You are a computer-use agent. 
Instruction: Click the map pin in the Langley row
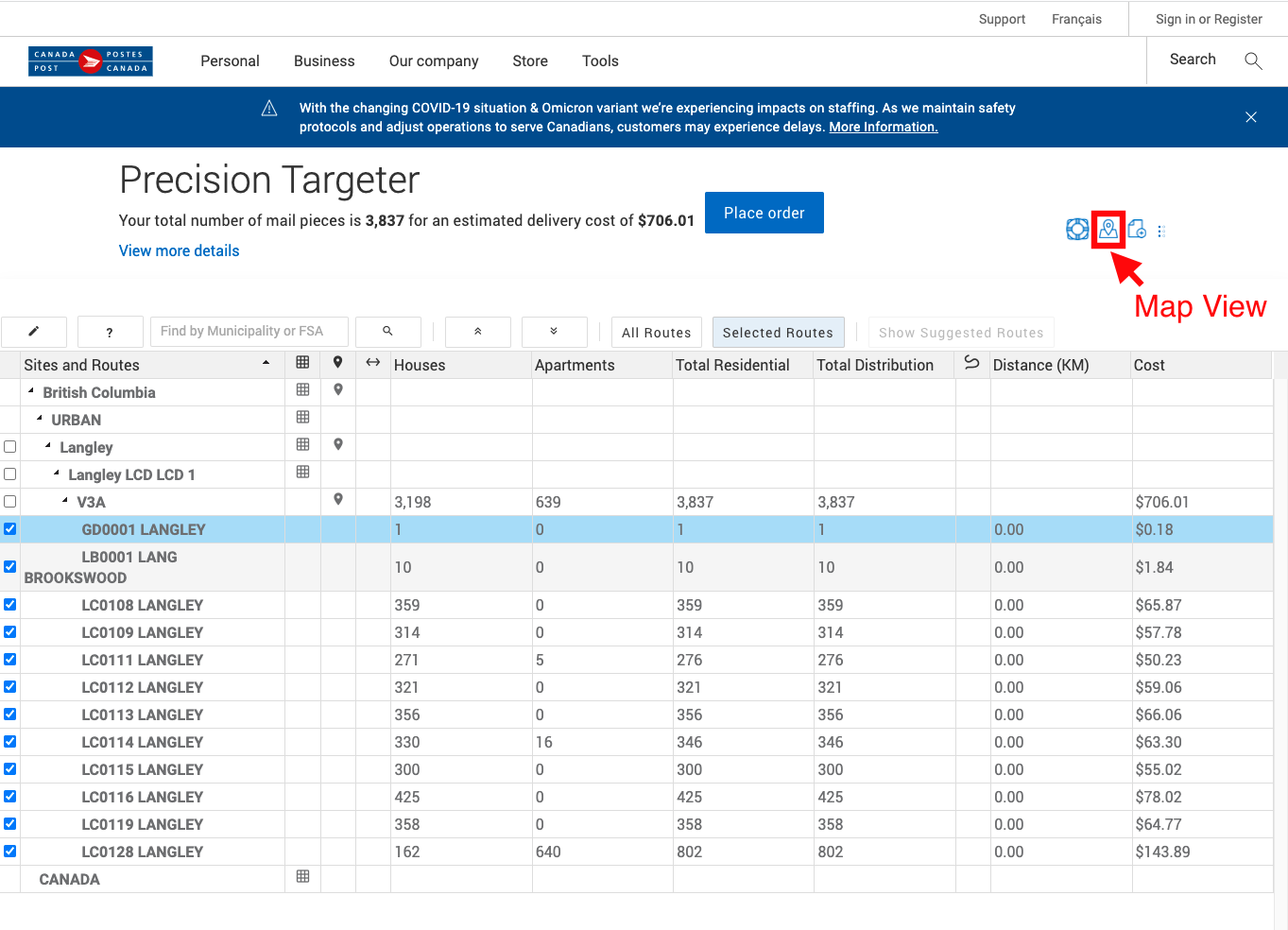pyautogui.click(x=337, y=444)
